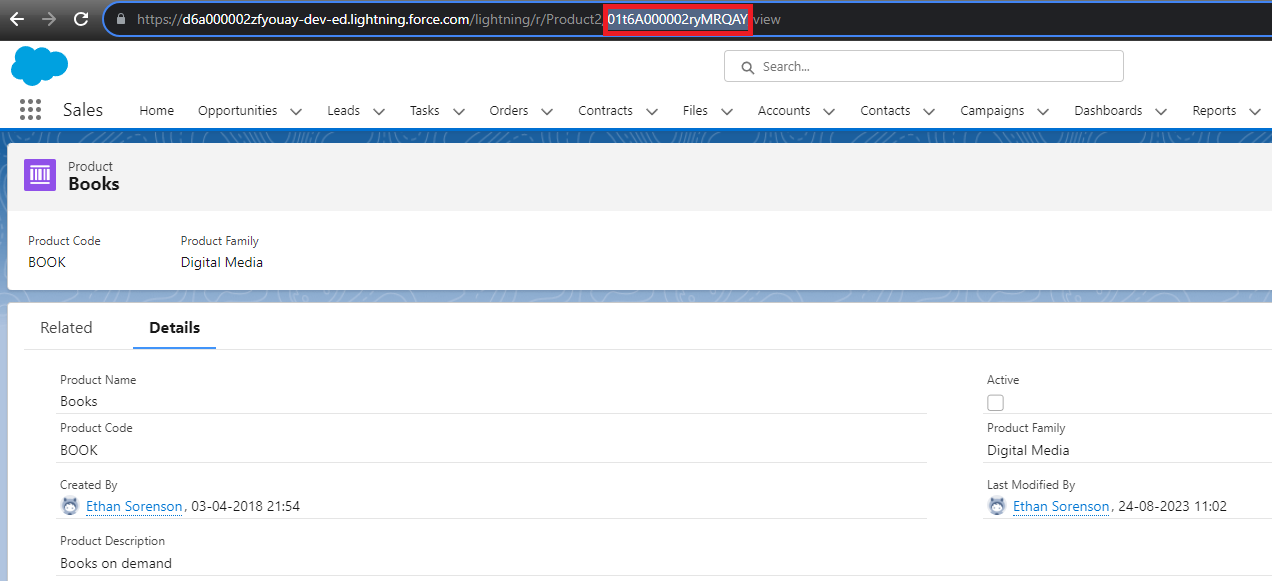This screenshot has width=1272, height=581.
Task: Expand the Files nav dropdown arrow
Action: tap(727, 111)
